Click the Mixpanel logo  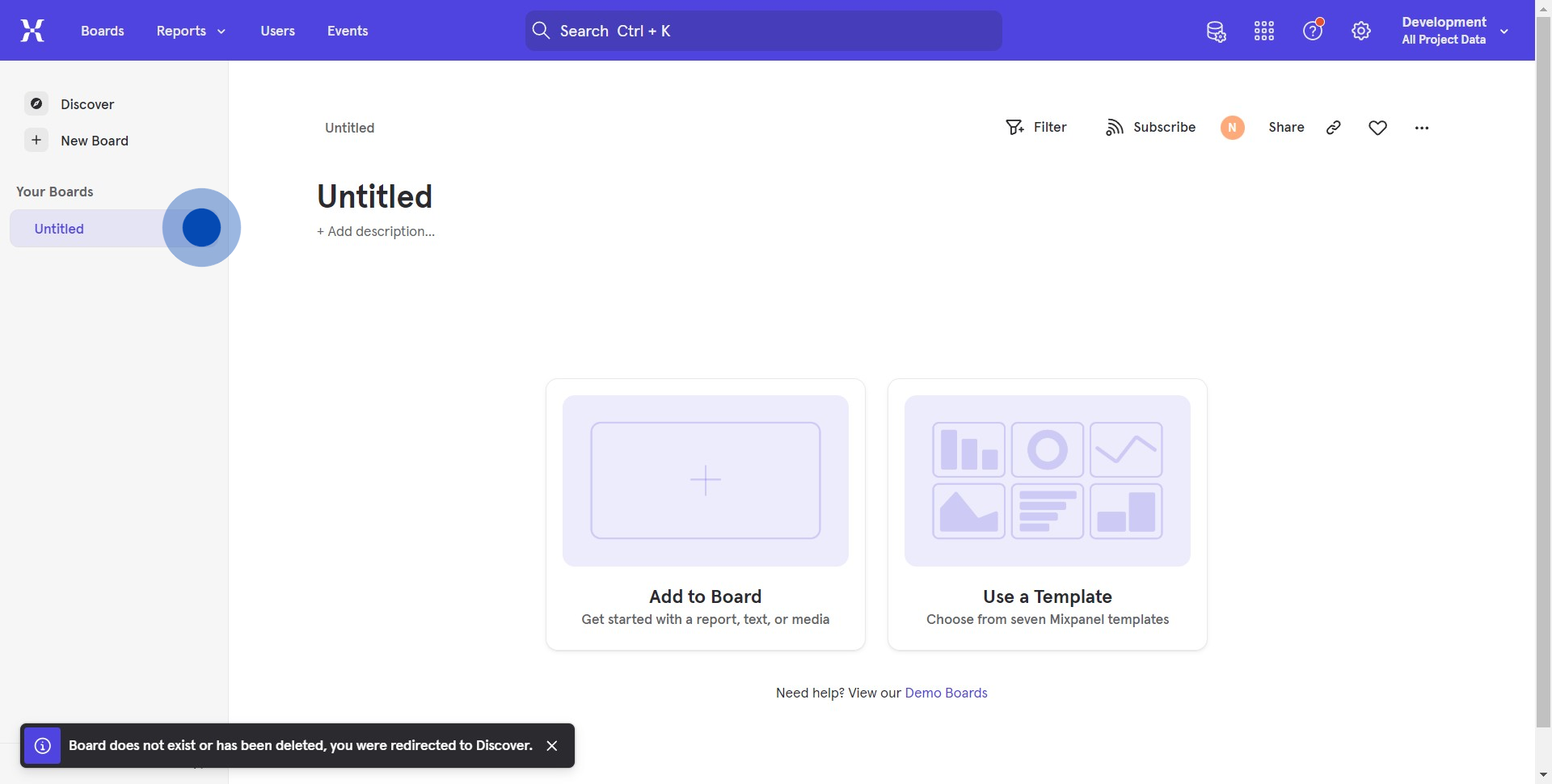point(32,30)
